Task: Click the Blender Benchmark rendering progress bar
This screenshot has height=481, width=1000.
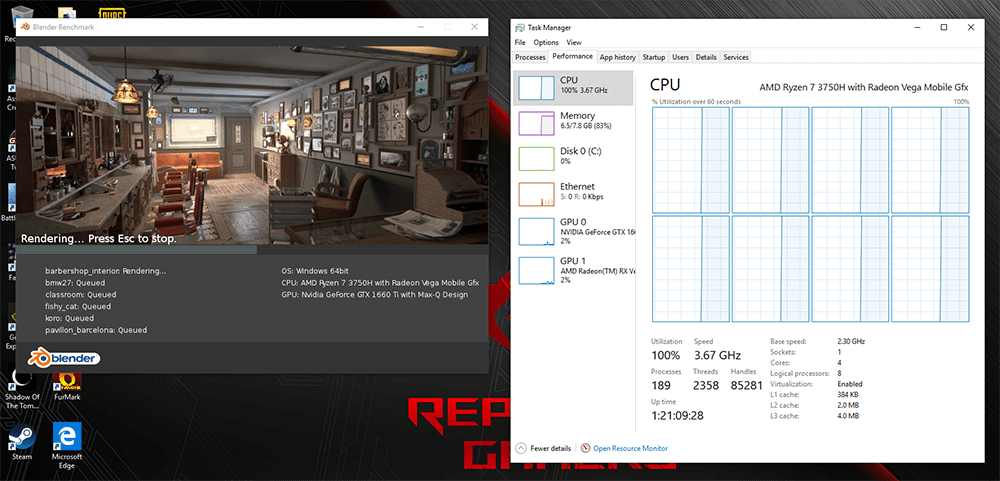Action: click(x=253, y=250)
